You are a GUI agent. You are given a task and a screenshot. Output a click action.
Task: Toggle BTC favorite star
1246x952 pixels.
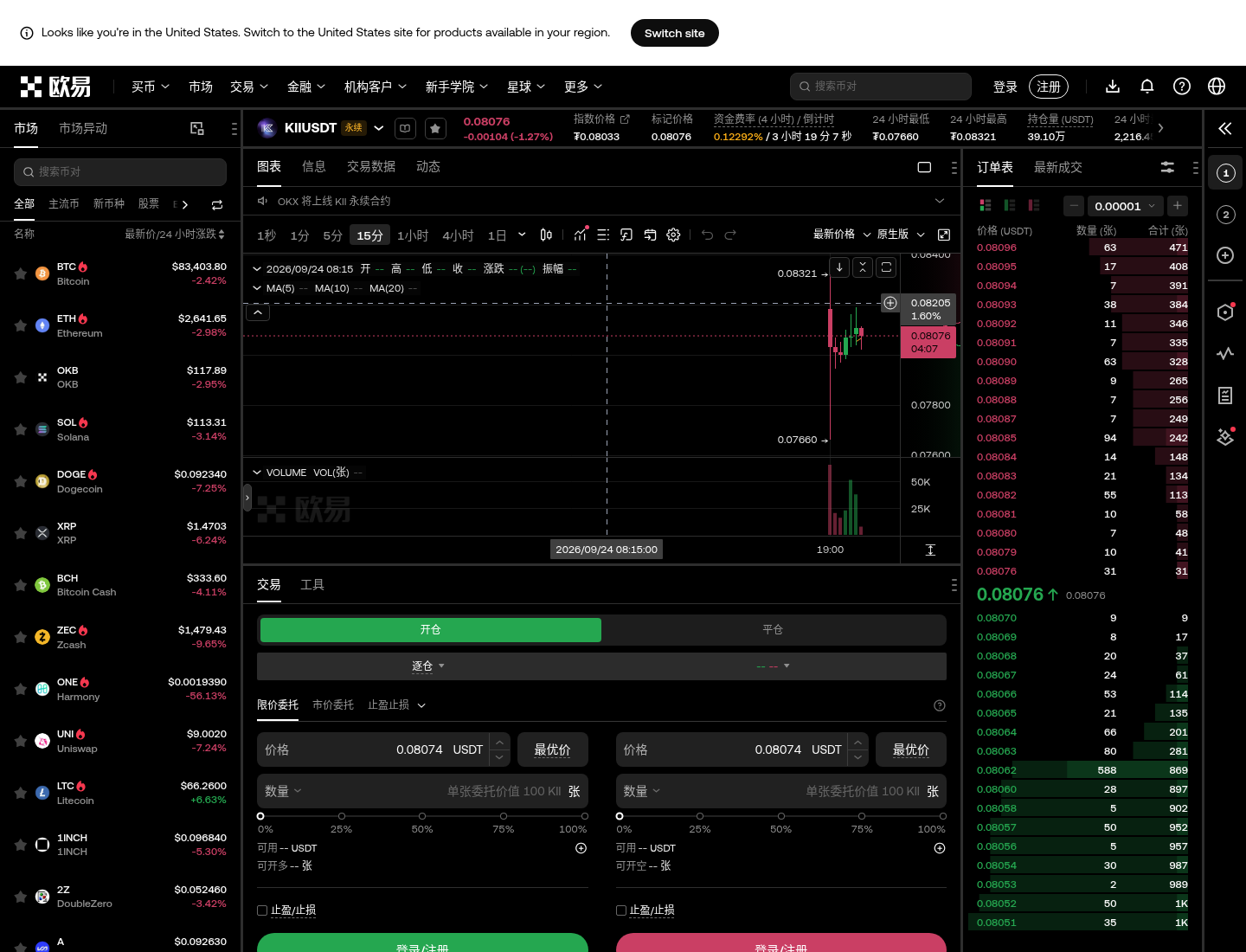pos(20,273)
